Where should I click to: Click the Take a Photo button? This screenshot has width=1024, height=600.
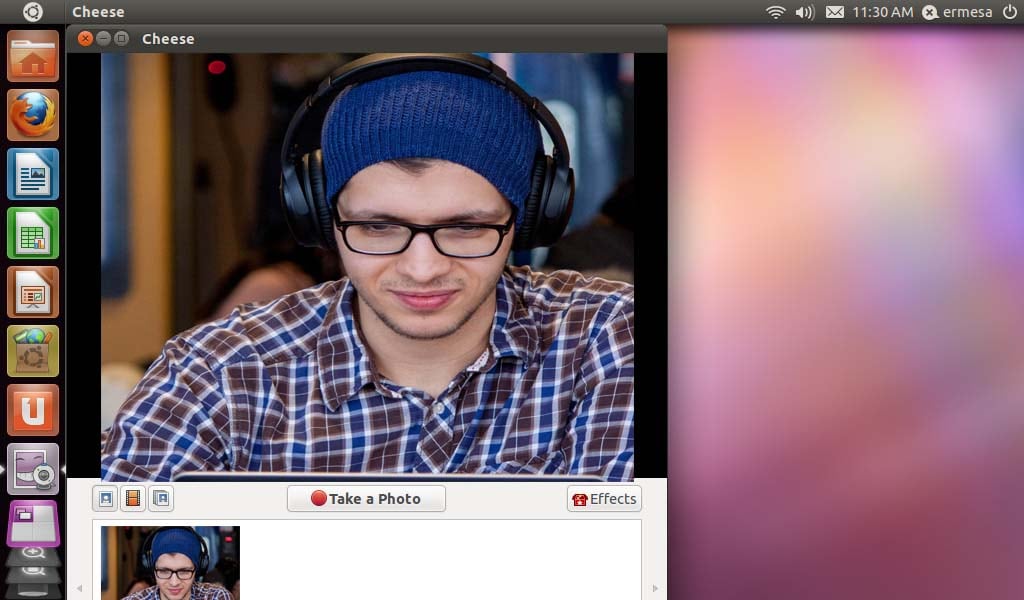pos(366,499)
